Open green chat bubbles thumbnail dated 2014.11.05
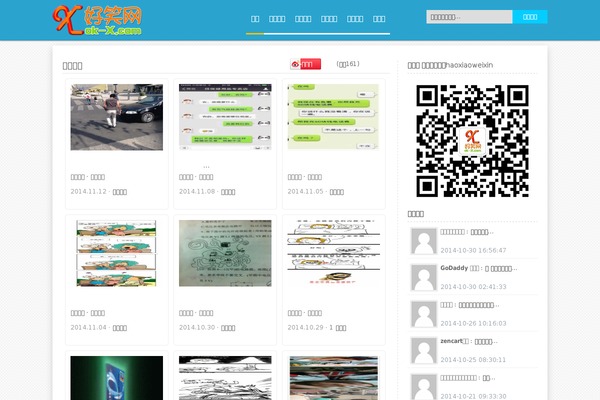Viewport: 600px width, 400px height. tap(333, 117)
